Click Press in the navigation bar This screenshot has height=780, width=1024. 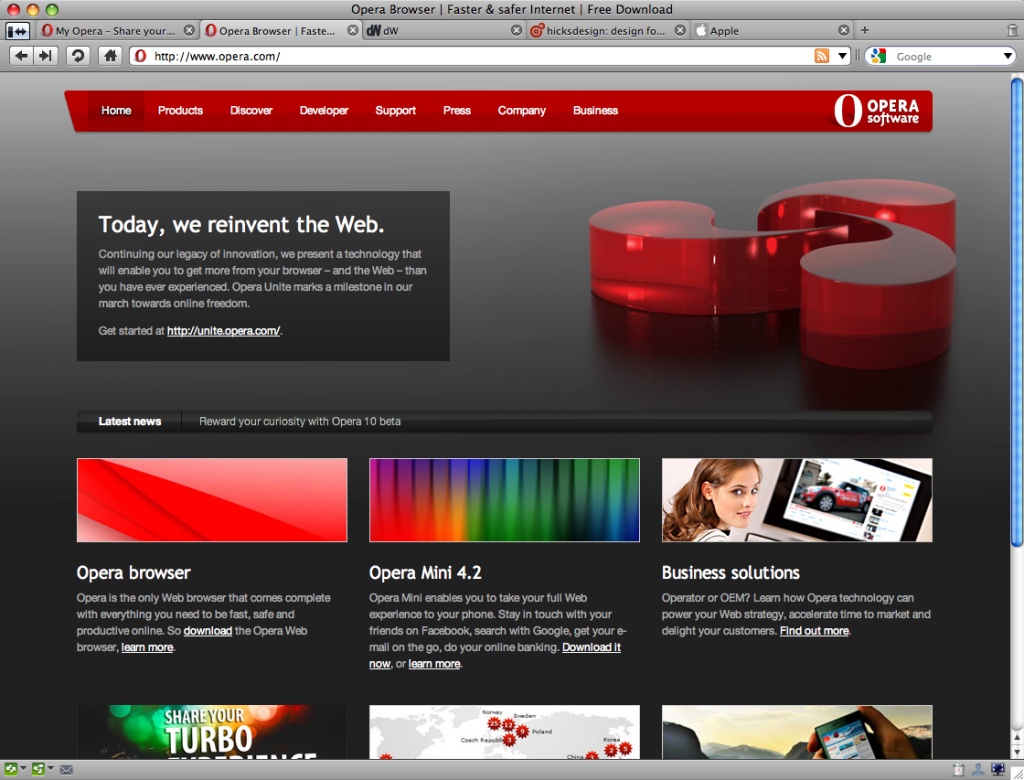pos(457,110)
